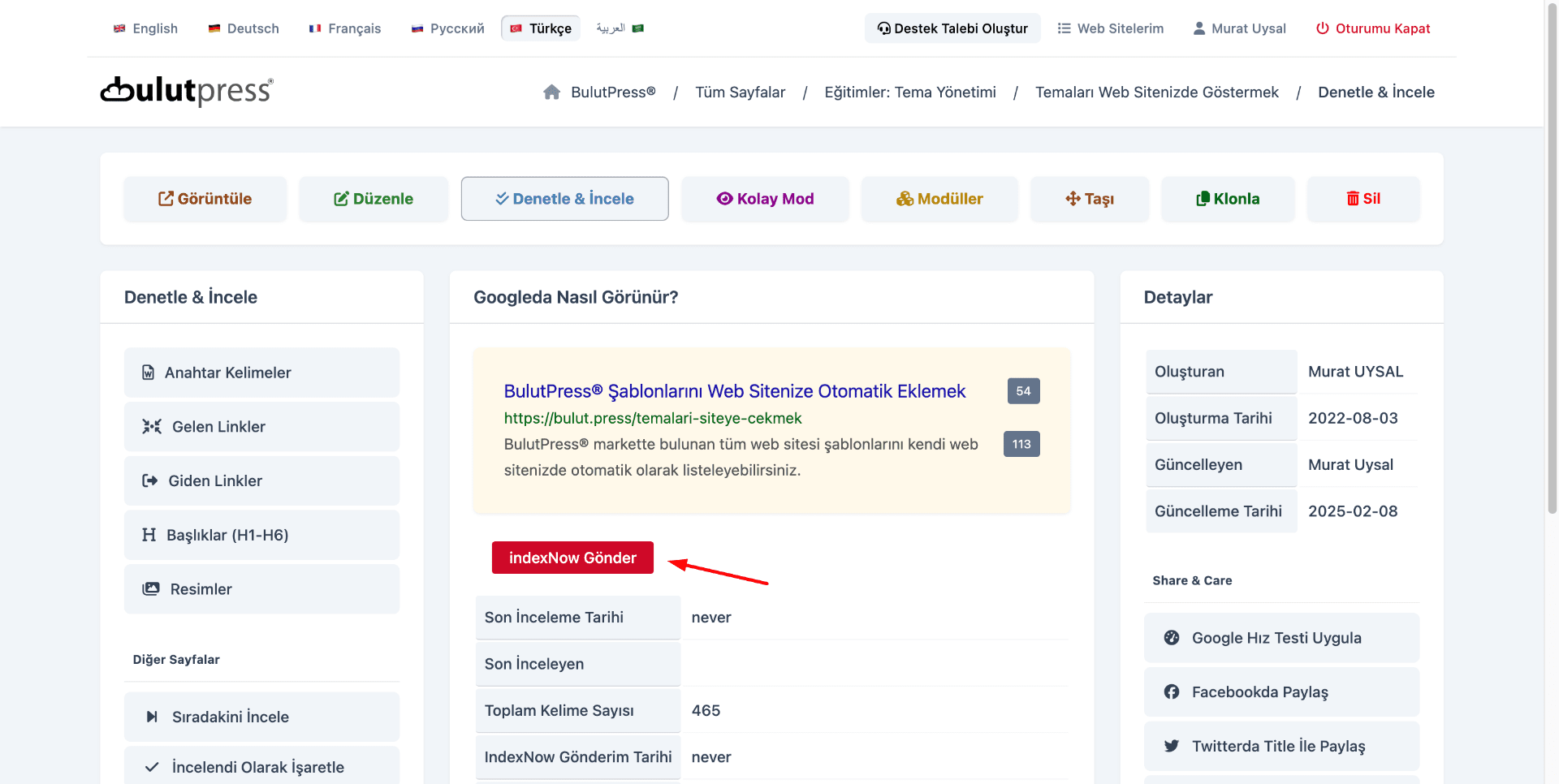The image size is (1559, 784).
Task: Open Anahtar Kelimeler keyword section
Action: point(261,373)
